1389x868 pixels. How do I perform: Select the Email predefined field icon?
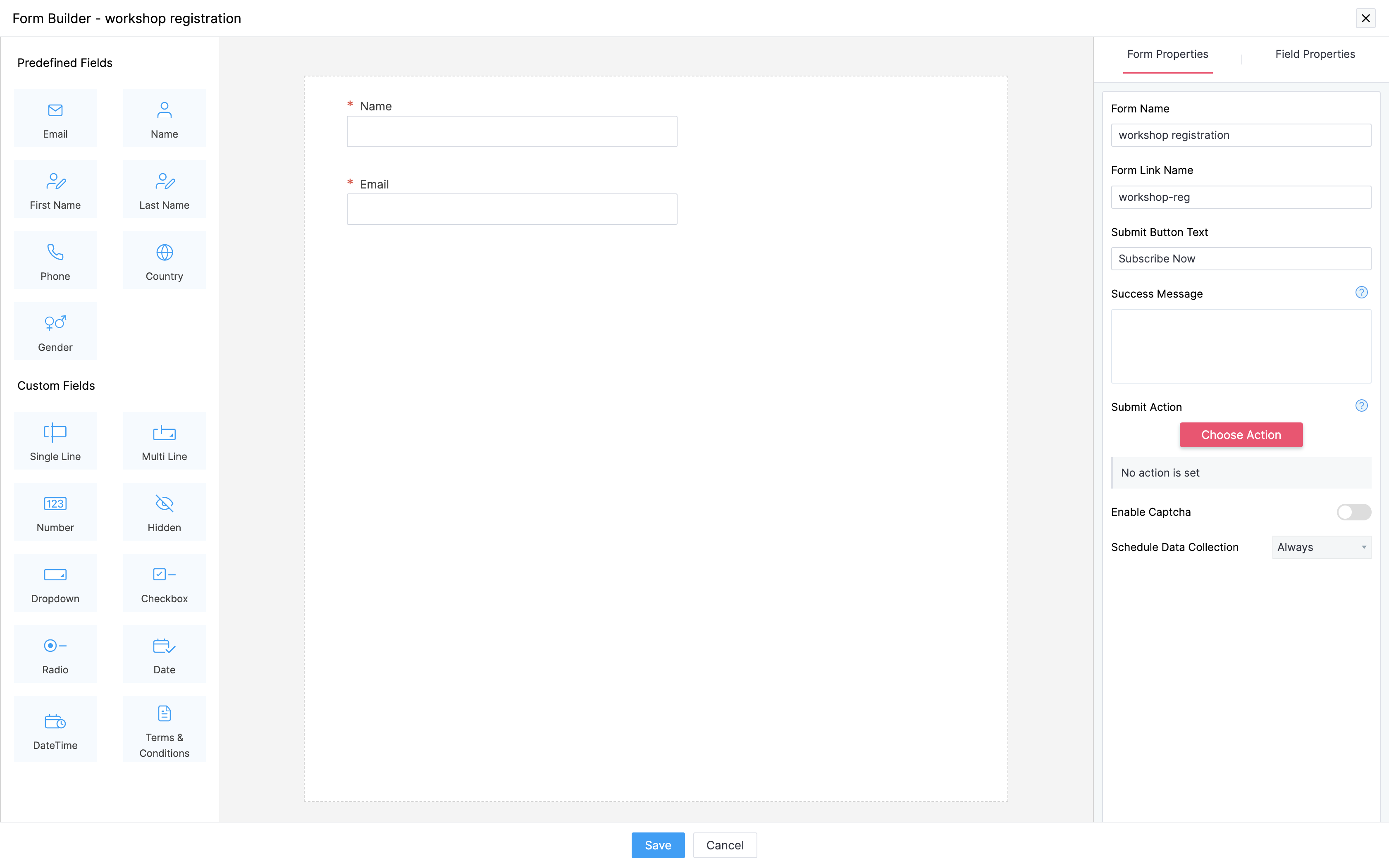(x=55, y=118)
